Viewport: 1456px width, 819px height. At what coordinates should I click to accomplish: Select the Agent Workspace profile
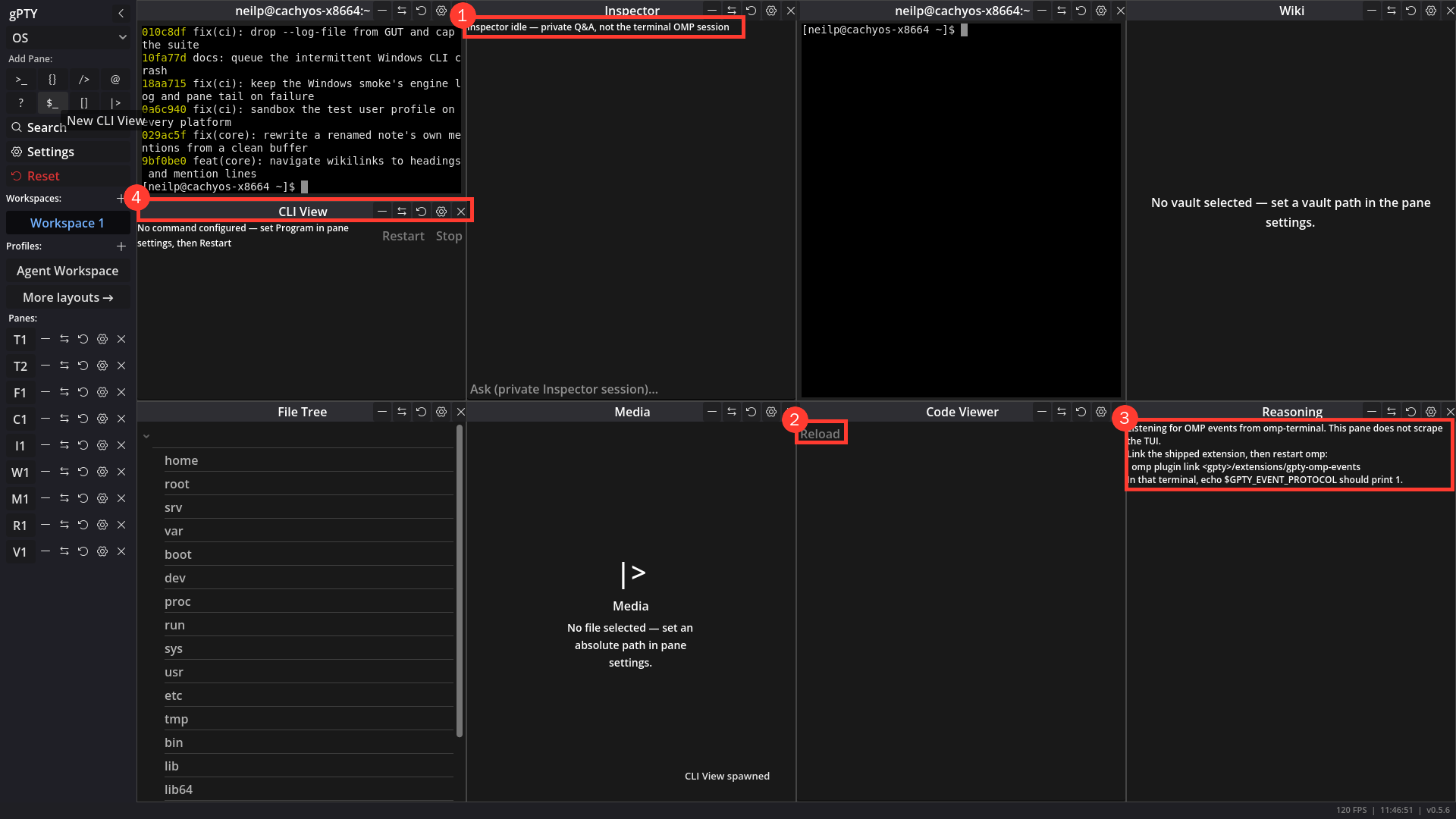coord(67,271)
